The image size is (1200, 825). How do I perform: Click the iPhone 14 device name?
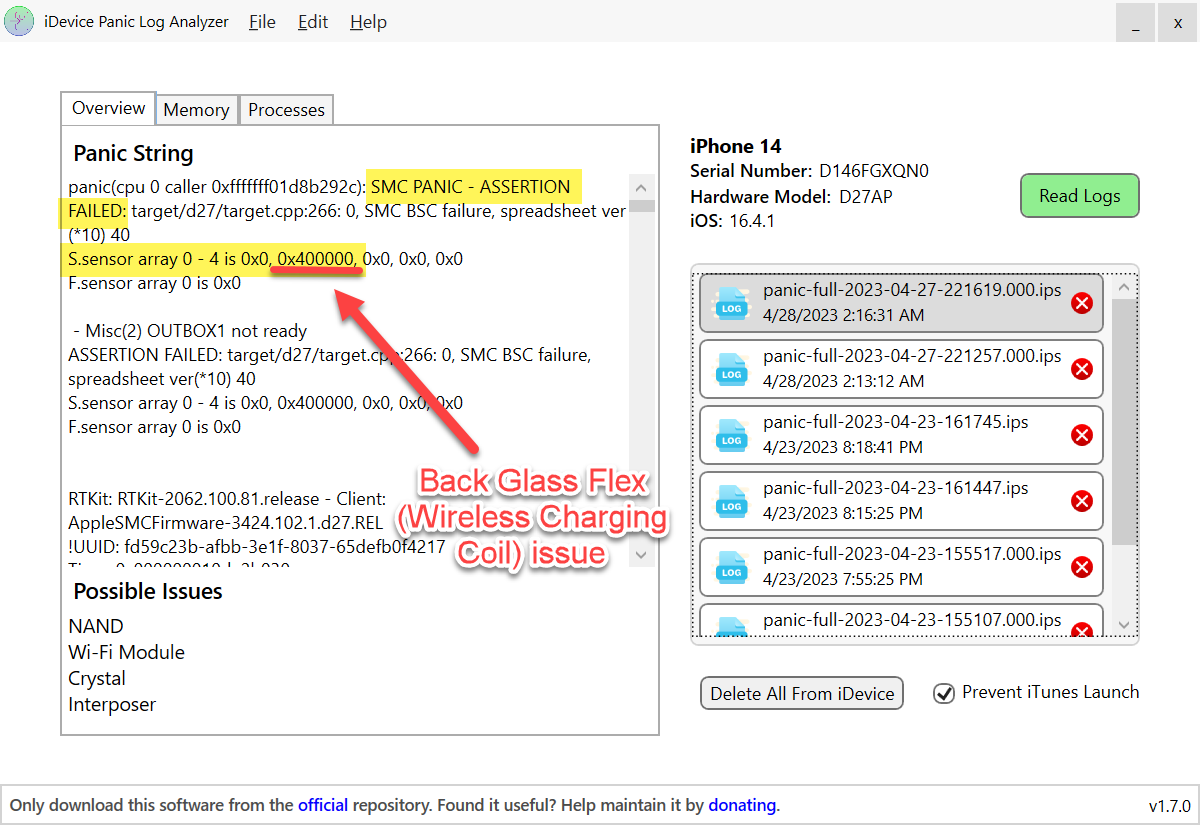click(x=736, y=146)
